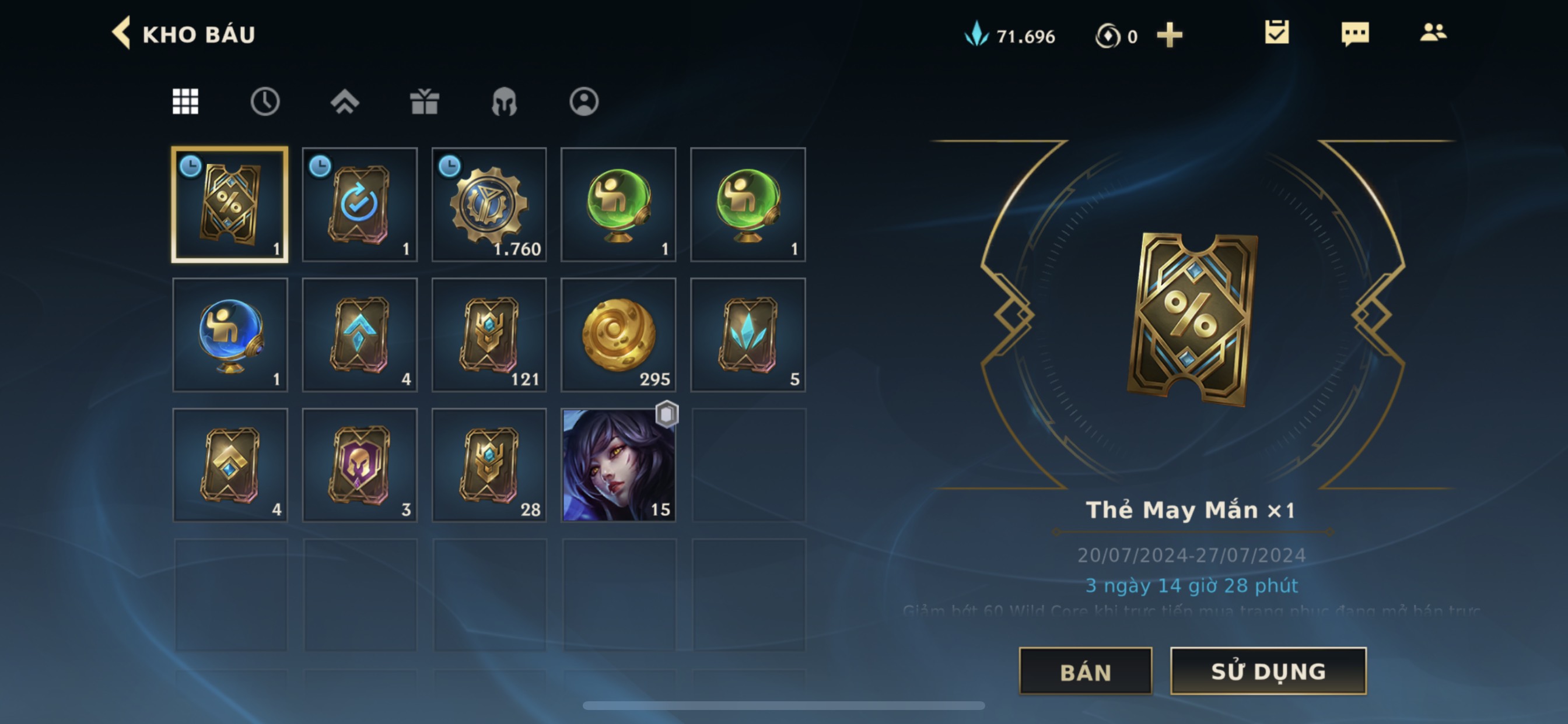Switch to the double-chevron boost filter tab
1568x724 pixels.
345,101
